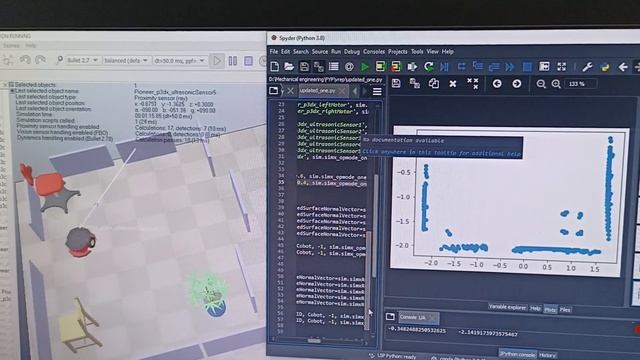Browse editor tabs folder icon
This screenshot has width=640, height=360.
(273, 90)
